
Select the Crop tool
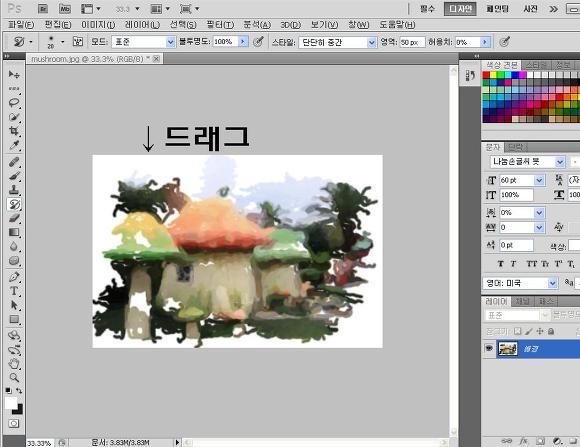pos(14,131)
